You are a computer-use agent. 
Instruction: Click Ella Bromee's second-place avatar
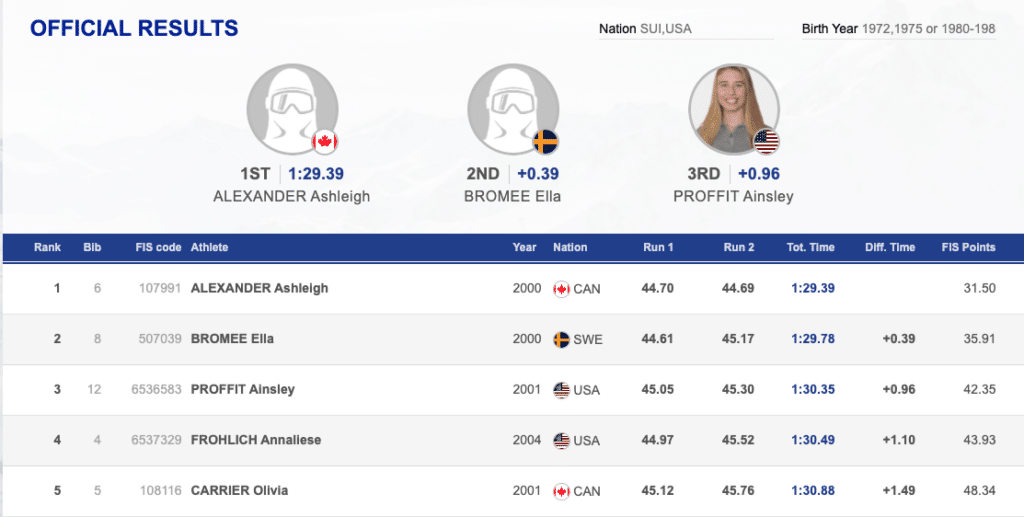pyautogui.click(x=513, y=109)
